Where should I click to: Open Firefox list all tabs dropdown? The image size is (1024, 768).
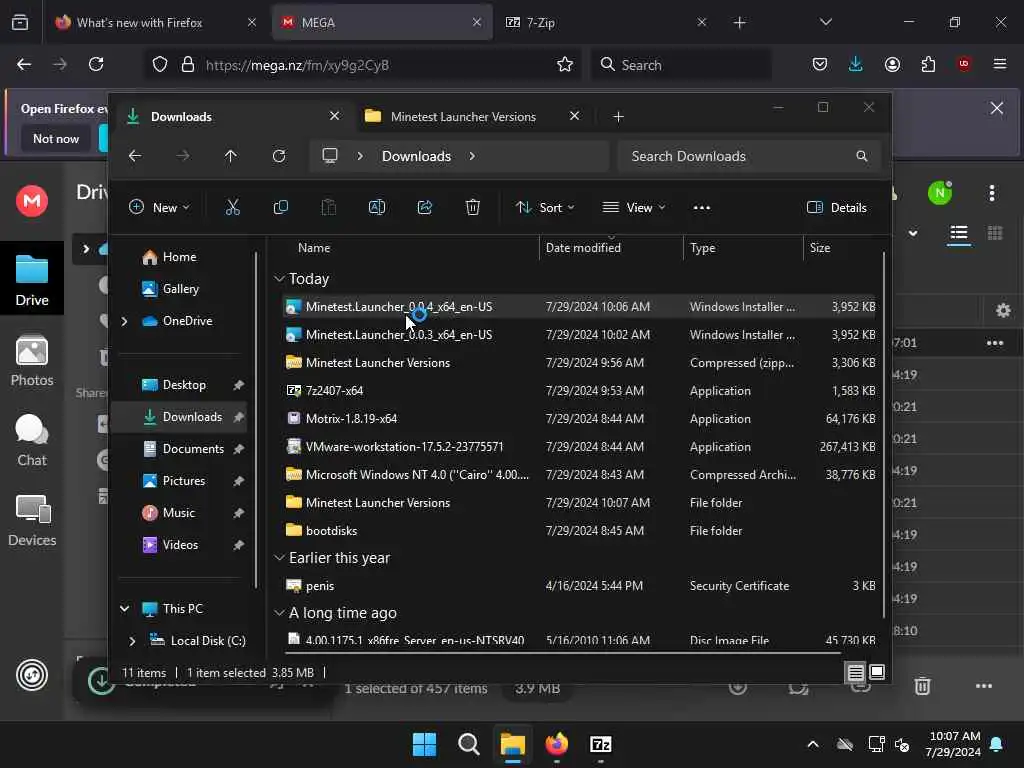pyautogui.click(x=825, y=22)
